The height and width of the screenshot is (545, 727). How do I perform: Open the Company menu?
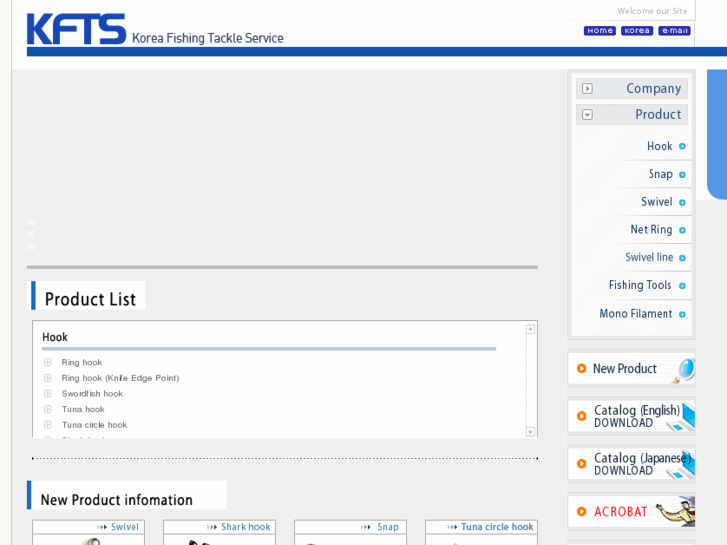pos(632,88)
